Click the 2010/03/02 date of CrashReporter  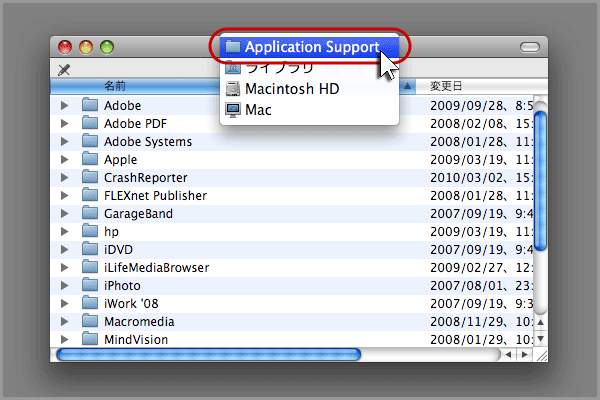coord(467,178)
